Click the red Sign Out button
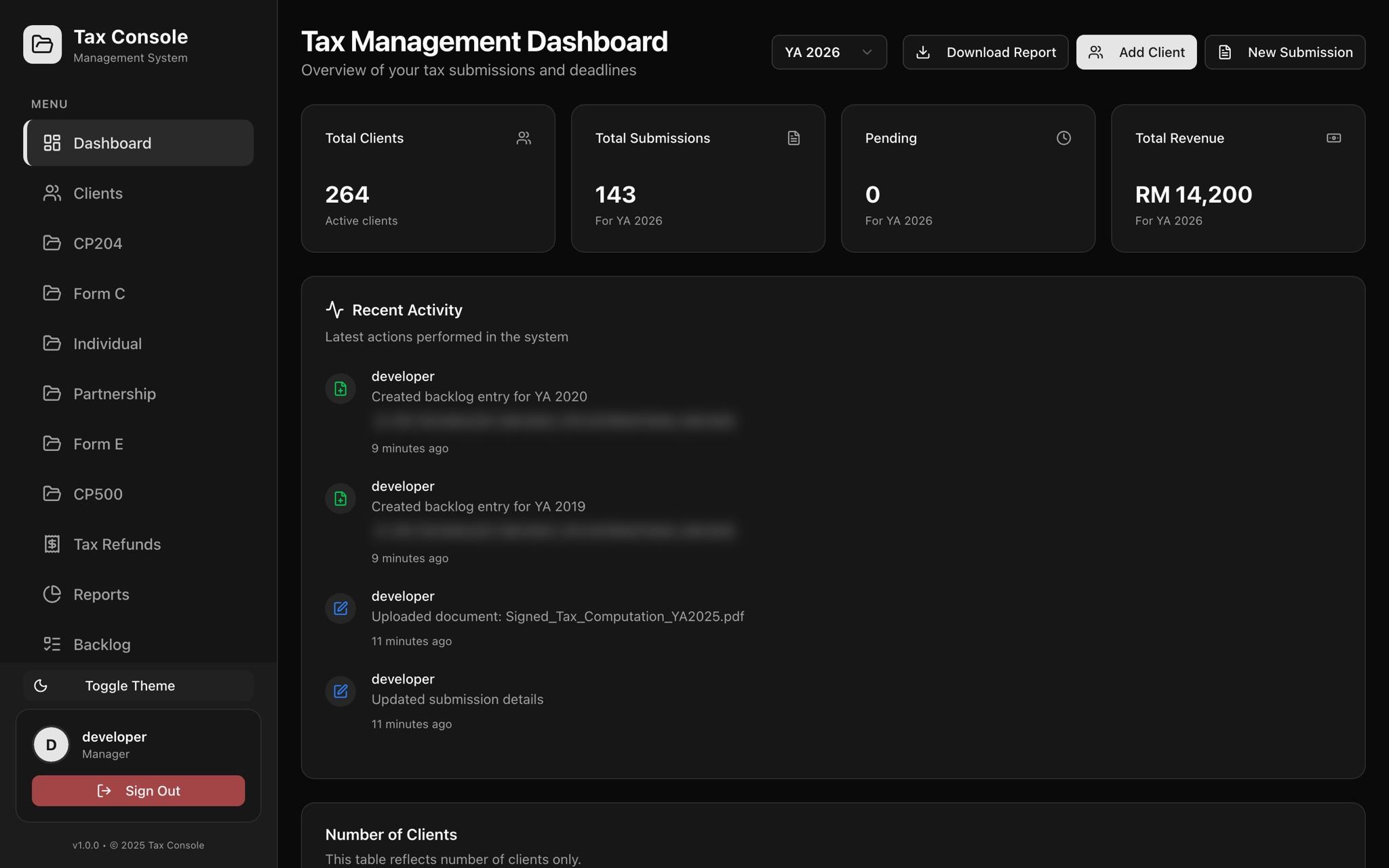 (138, 791)
